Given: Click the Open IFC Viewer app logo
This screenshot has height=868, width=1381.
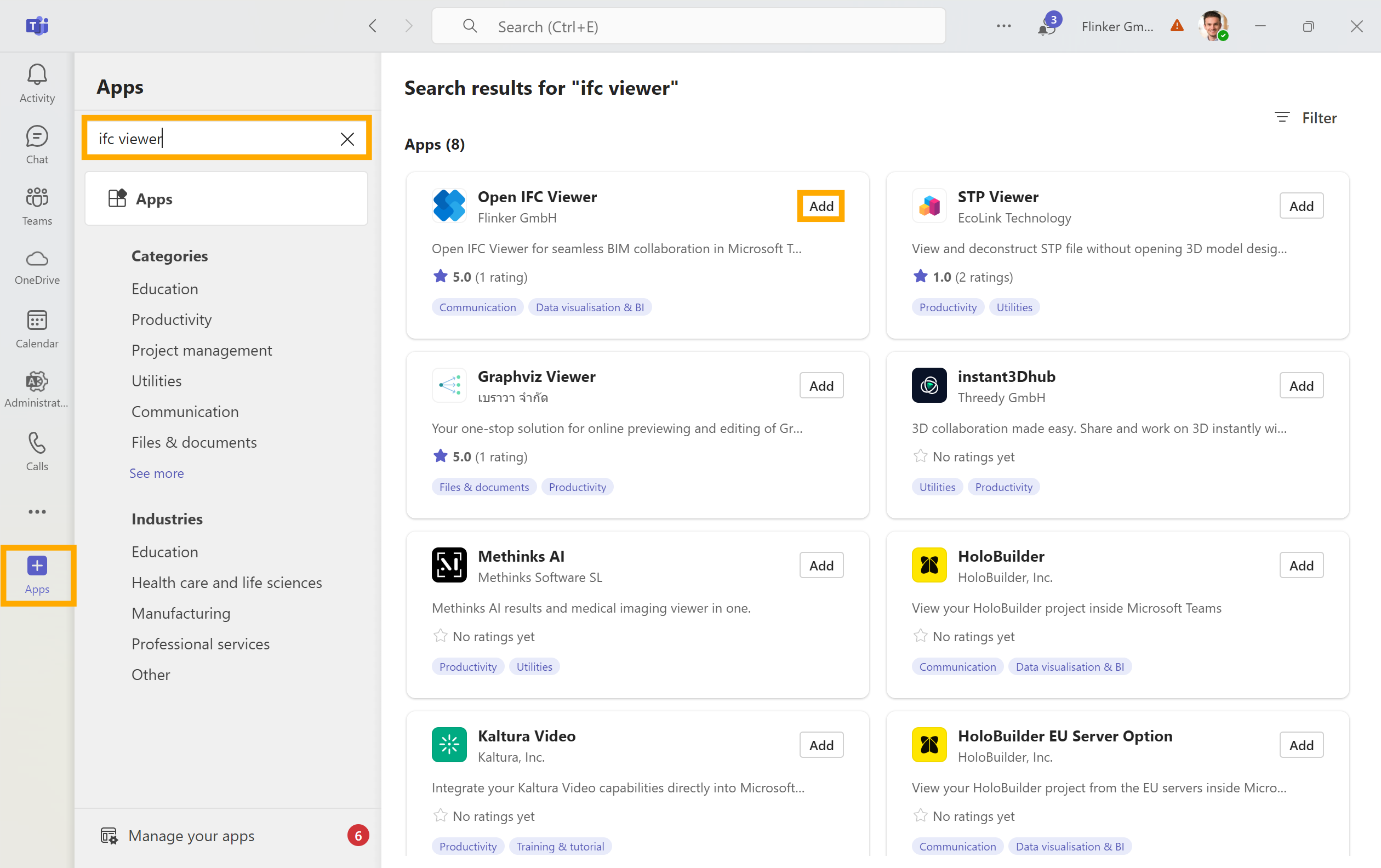Looking at the screenshot, I should coord(449,205).
